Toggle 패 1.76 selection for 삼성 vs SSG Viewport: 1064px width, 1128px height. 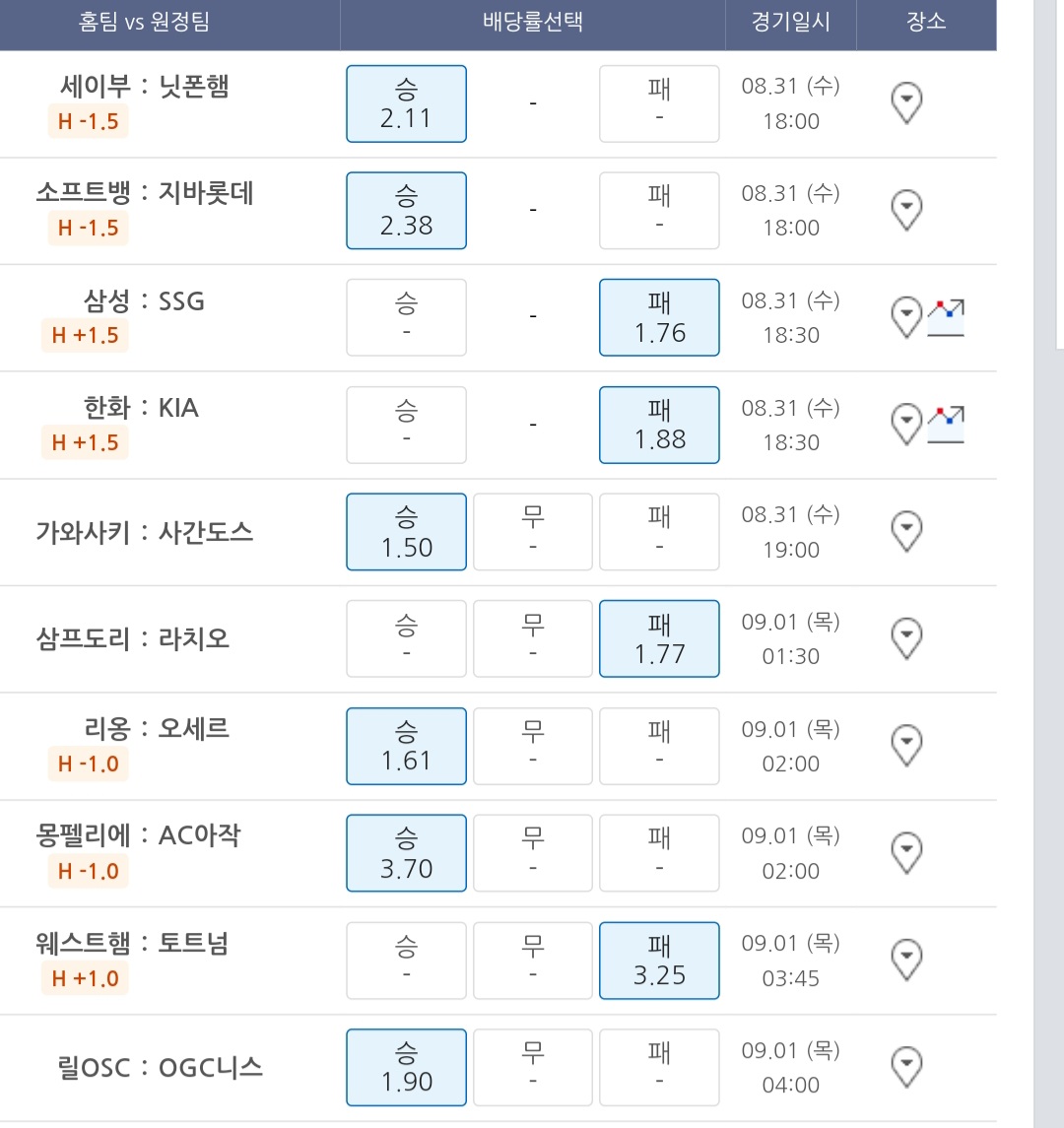(659, 317)
